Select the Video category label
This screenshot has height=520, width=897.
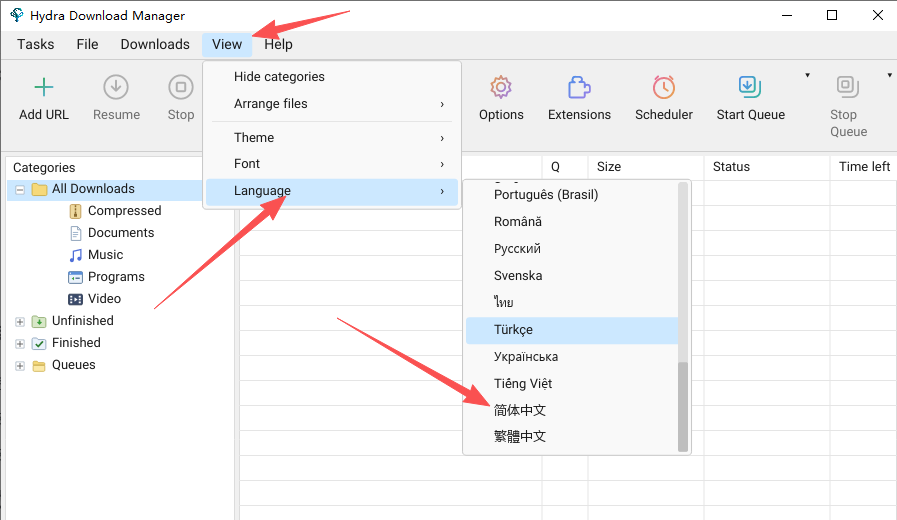pos(104,299)
